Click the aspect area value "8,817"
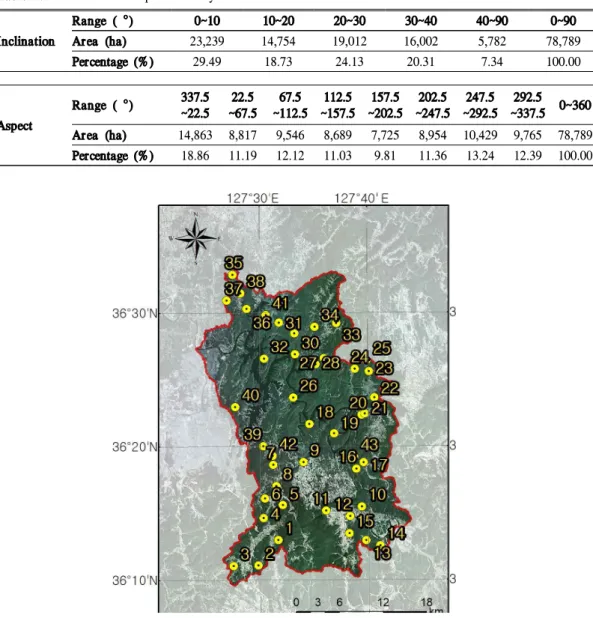This screenshot has width=593, height=618. 243,135
